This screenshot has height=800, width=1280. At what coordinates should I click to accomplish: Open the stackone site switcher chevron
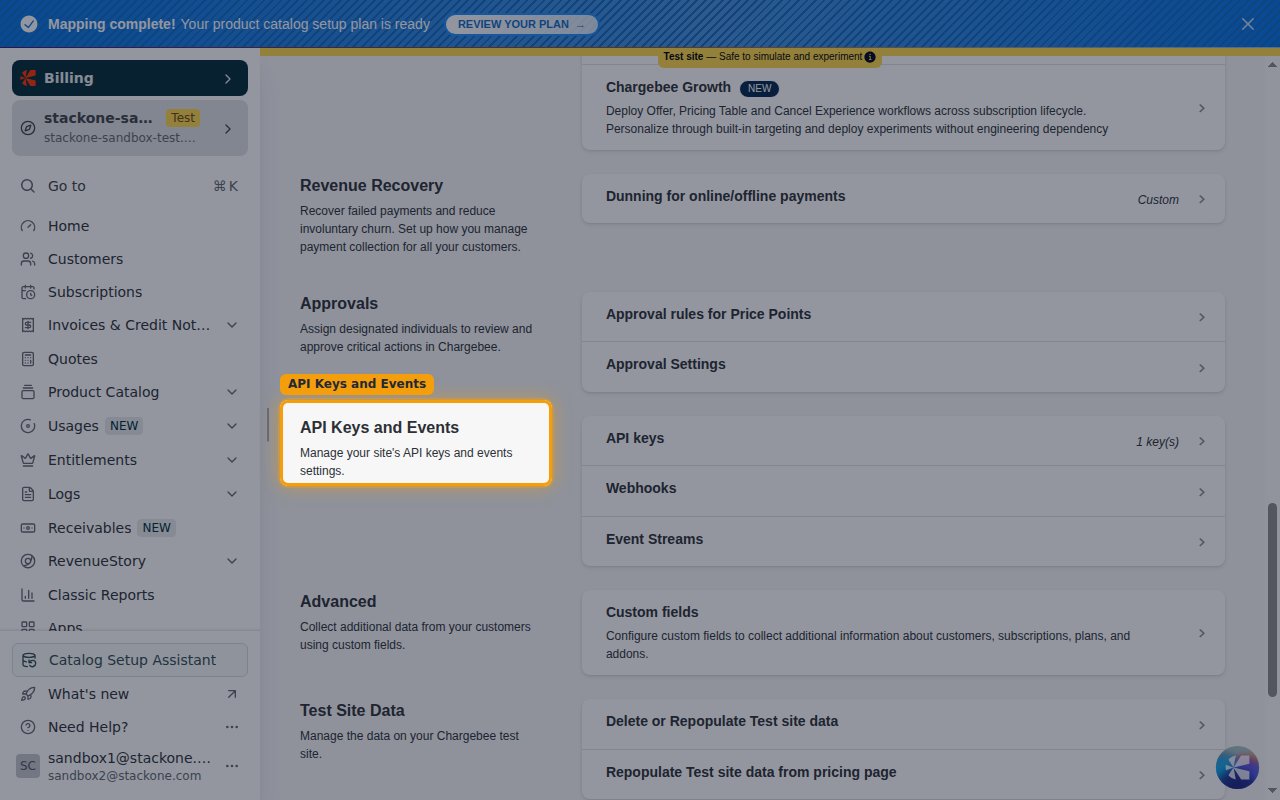click(228, 129)
